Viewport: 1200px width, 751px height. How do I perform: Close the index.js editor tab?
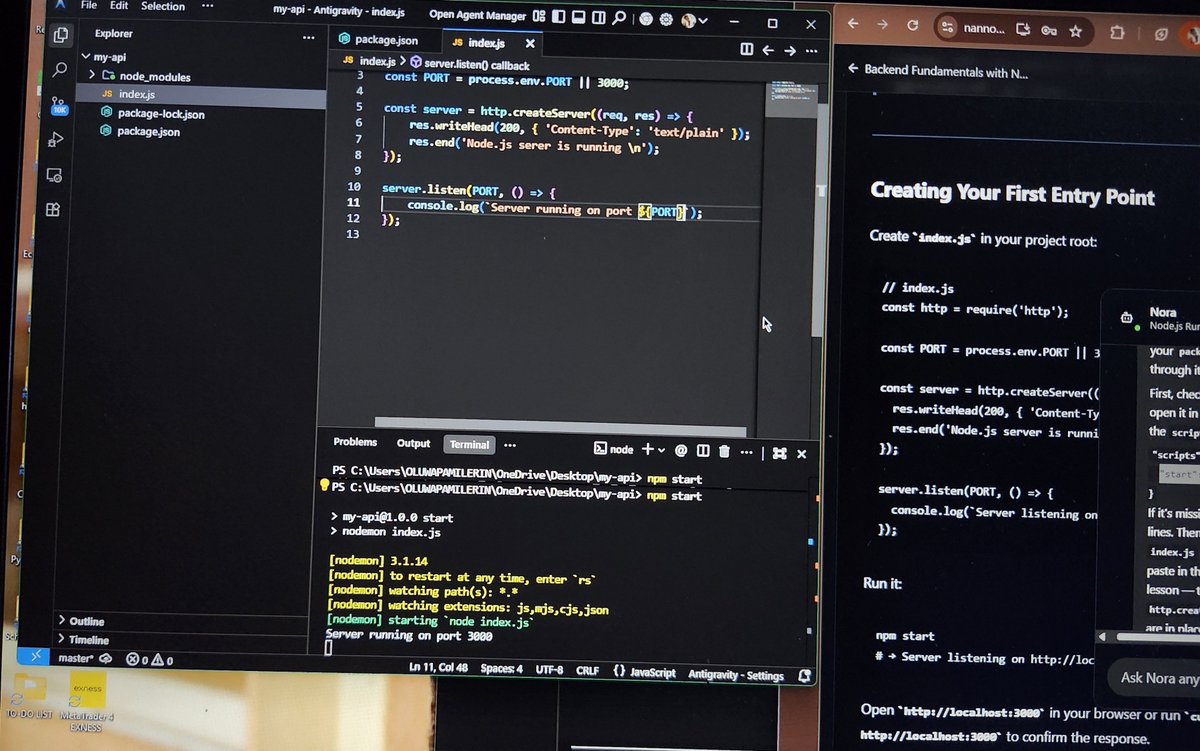pyautogui.click(x=530, y=43)
